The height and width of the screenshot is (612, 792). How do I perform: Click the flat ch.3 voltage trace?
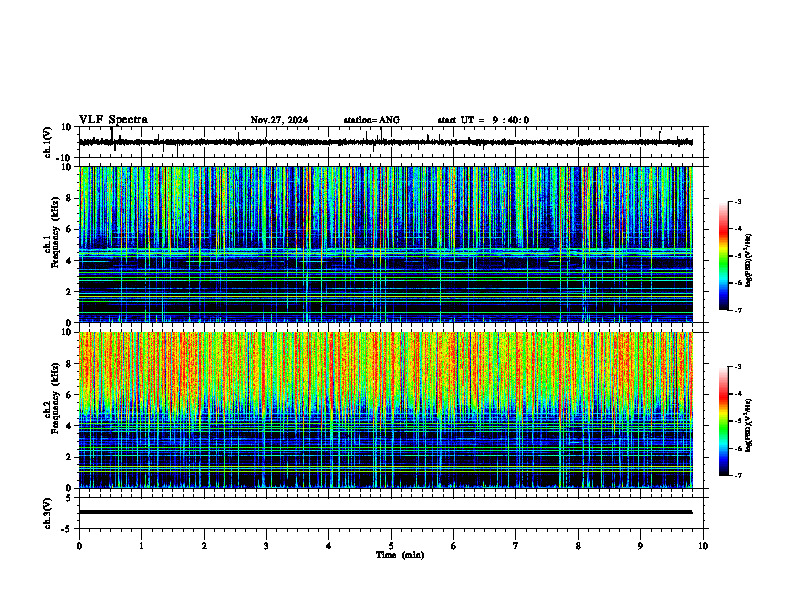click(x=385, y=512)
